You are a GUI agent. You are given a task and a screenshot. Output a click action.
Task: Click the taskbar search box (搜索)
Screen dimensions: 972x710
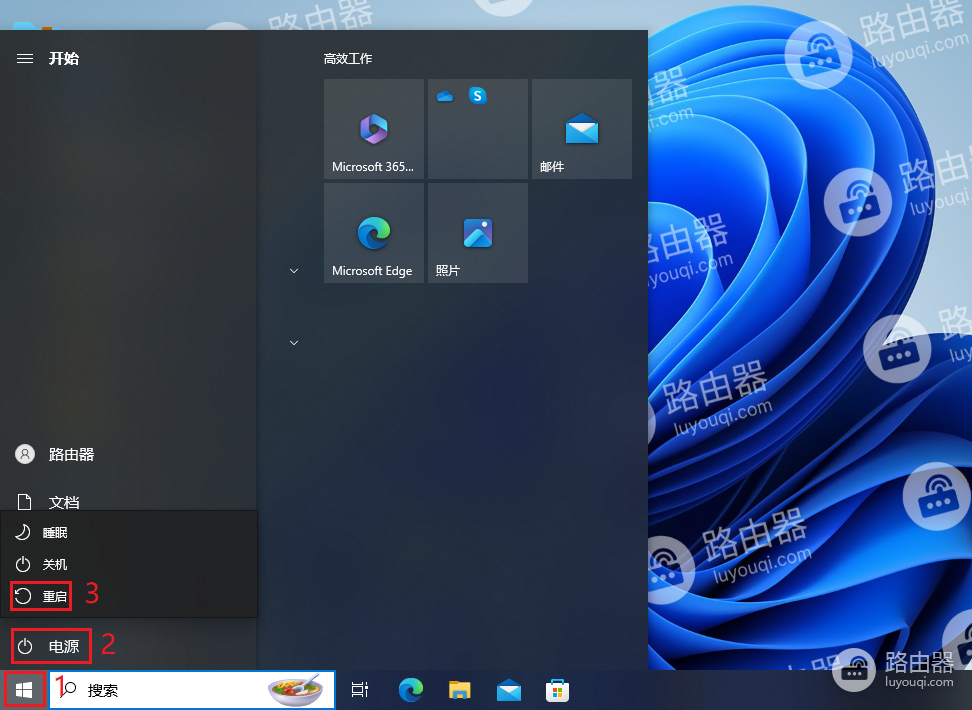coord(192,690)
